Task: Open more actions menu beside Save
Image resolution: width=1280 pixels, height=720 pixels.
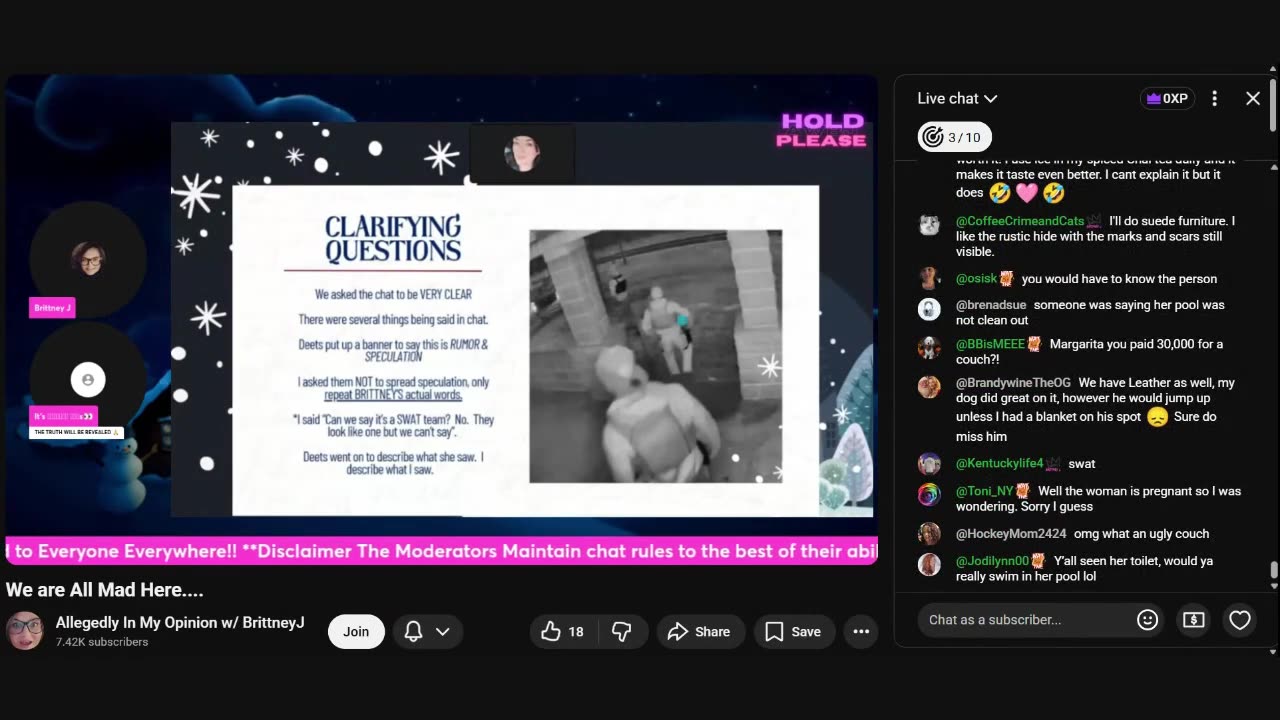Action: (x=861, y=631)
